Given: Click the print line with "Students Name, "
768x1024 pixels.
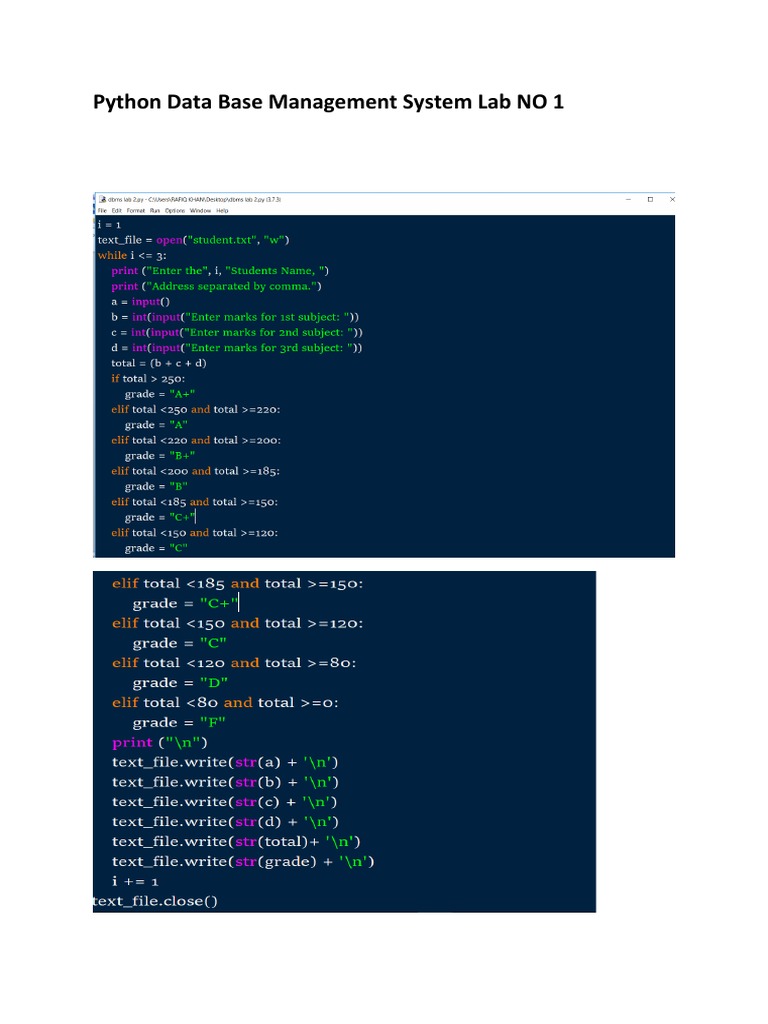Looking at the screenshot, I should click(220, 270).
